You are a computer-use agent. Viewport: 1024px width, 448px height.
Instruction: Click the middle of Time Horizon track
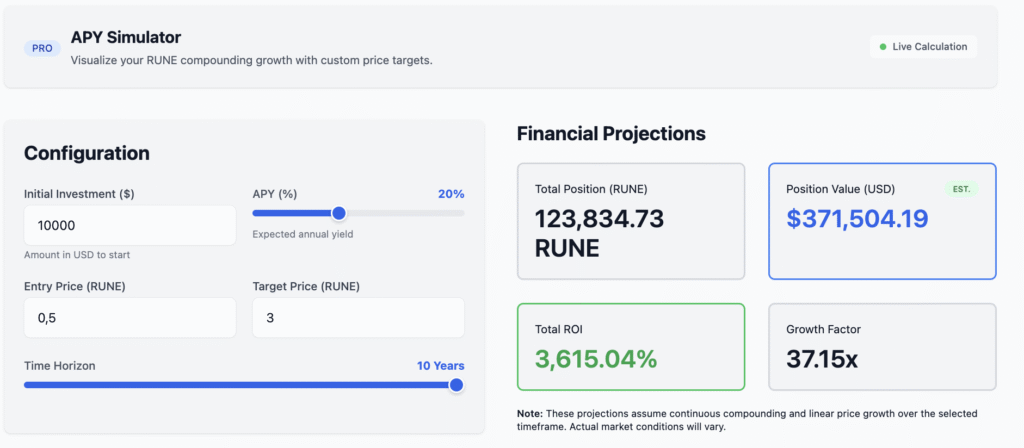point(240,385)
